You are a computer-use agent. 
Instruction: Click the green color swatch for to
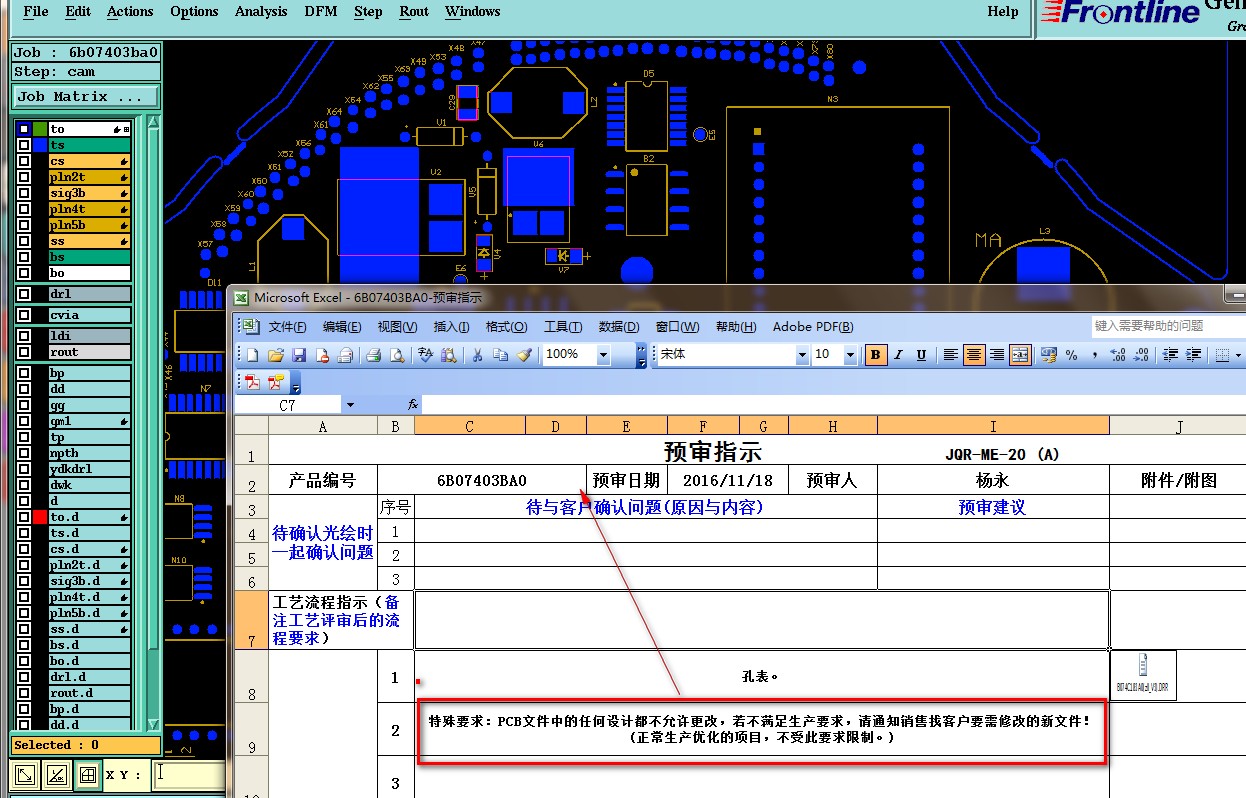click(40, 129)
